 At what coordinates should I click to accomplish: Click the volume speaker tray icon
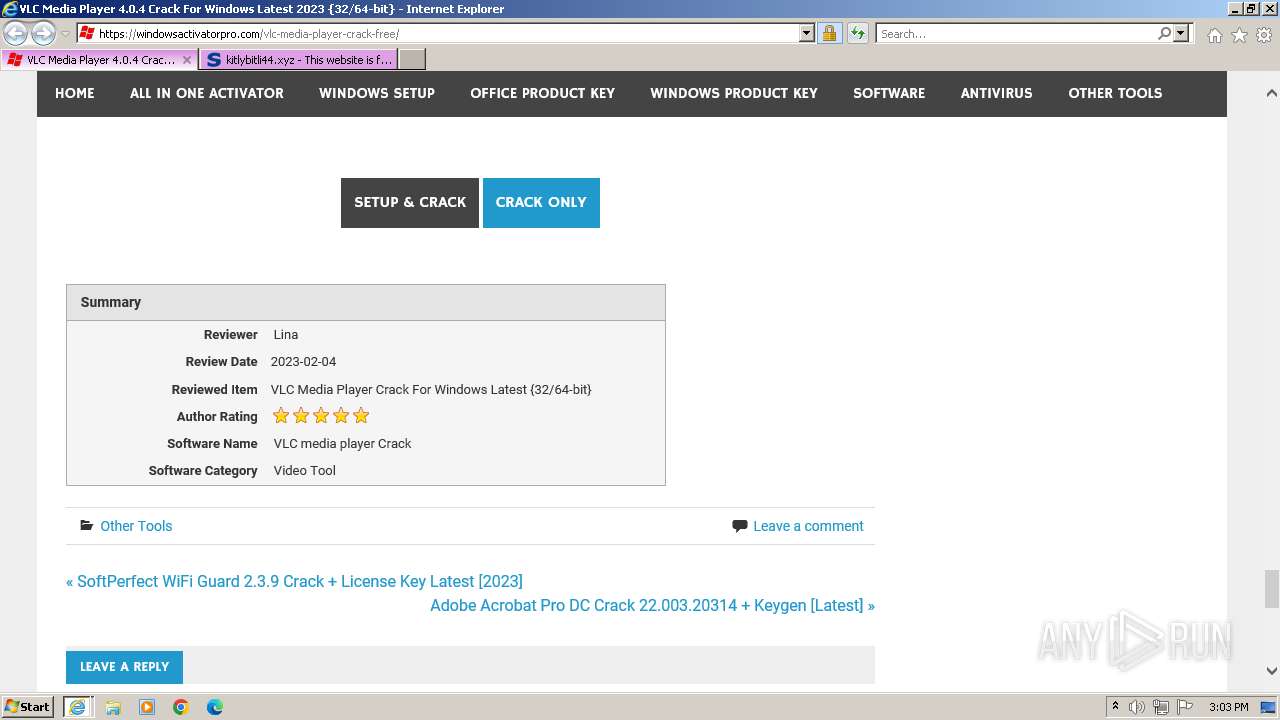[x=1137, y=707]
